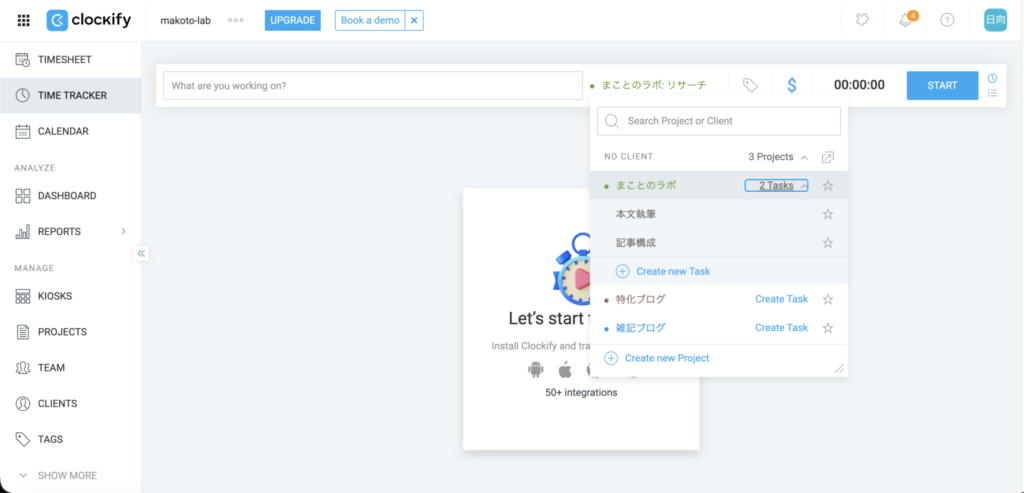Image resolution: width=1024 pixels, height=493 pixels.
Task: Collapse the 2 Tasks expander
Action: [776, 185]
